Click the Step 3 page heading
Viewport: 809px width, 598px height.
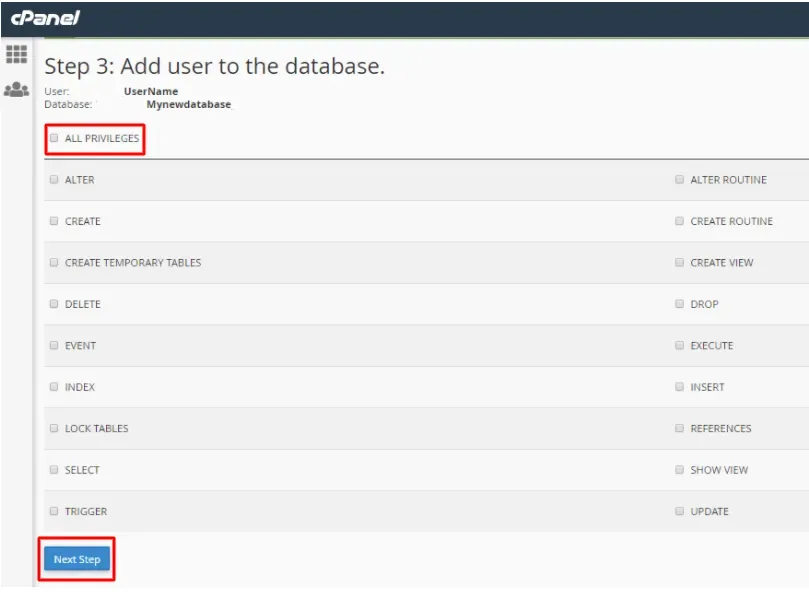tap(215, 66)
